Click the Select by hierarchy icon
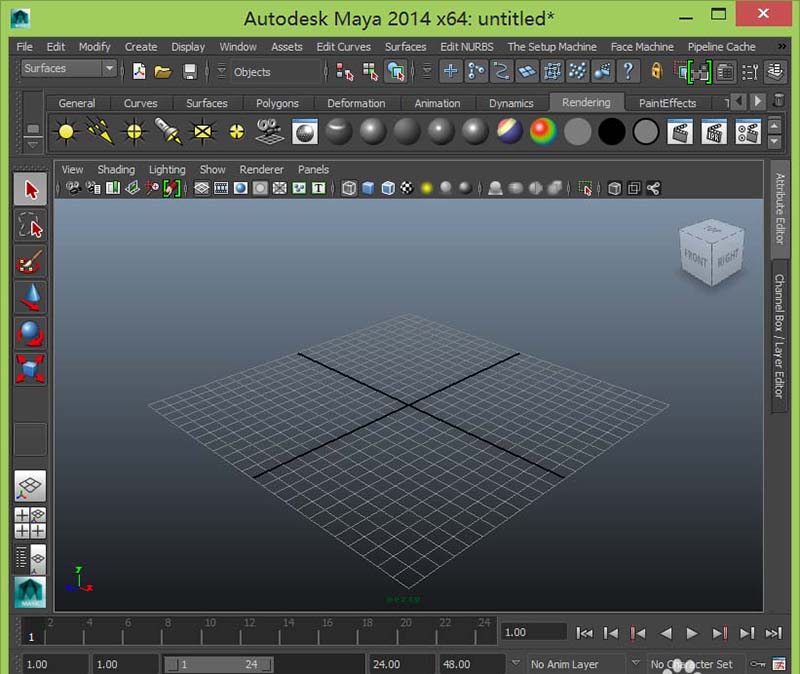This screenshot has width=800, height=674. coord(345,71)
